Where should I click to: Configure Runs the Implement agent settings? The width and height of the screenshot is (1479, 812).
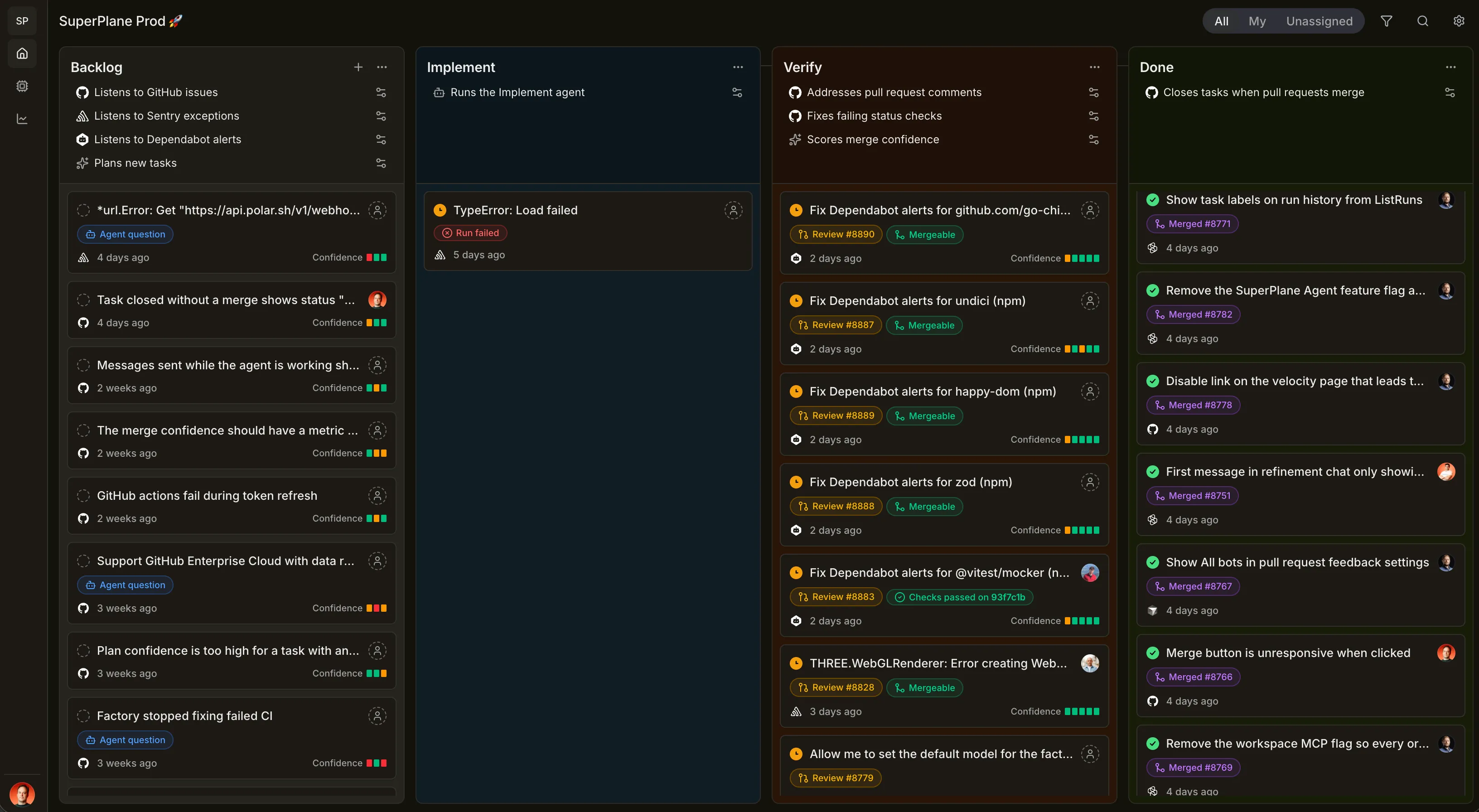click(737, 92)
